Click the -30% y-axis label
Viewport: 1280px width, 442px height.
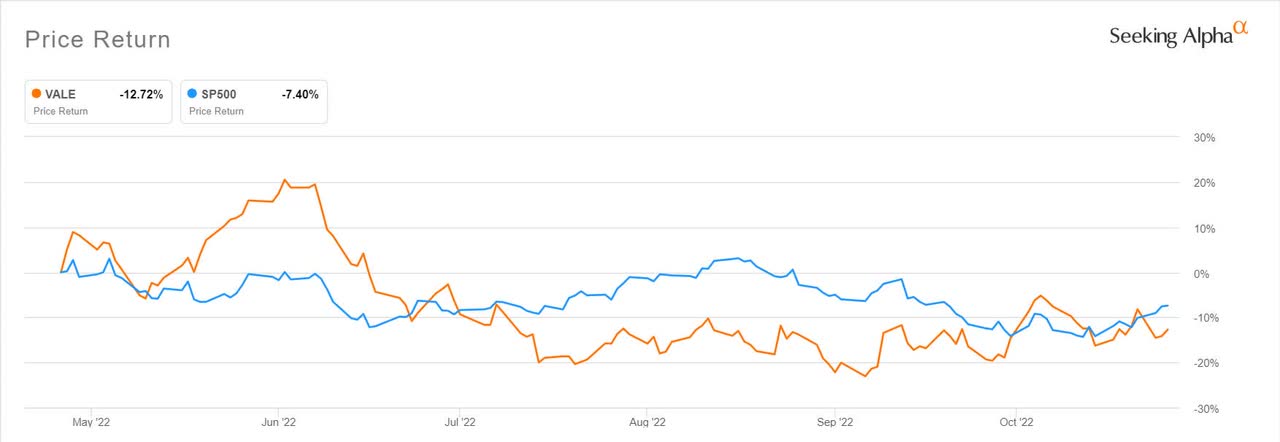click(x=1202, y=408)
